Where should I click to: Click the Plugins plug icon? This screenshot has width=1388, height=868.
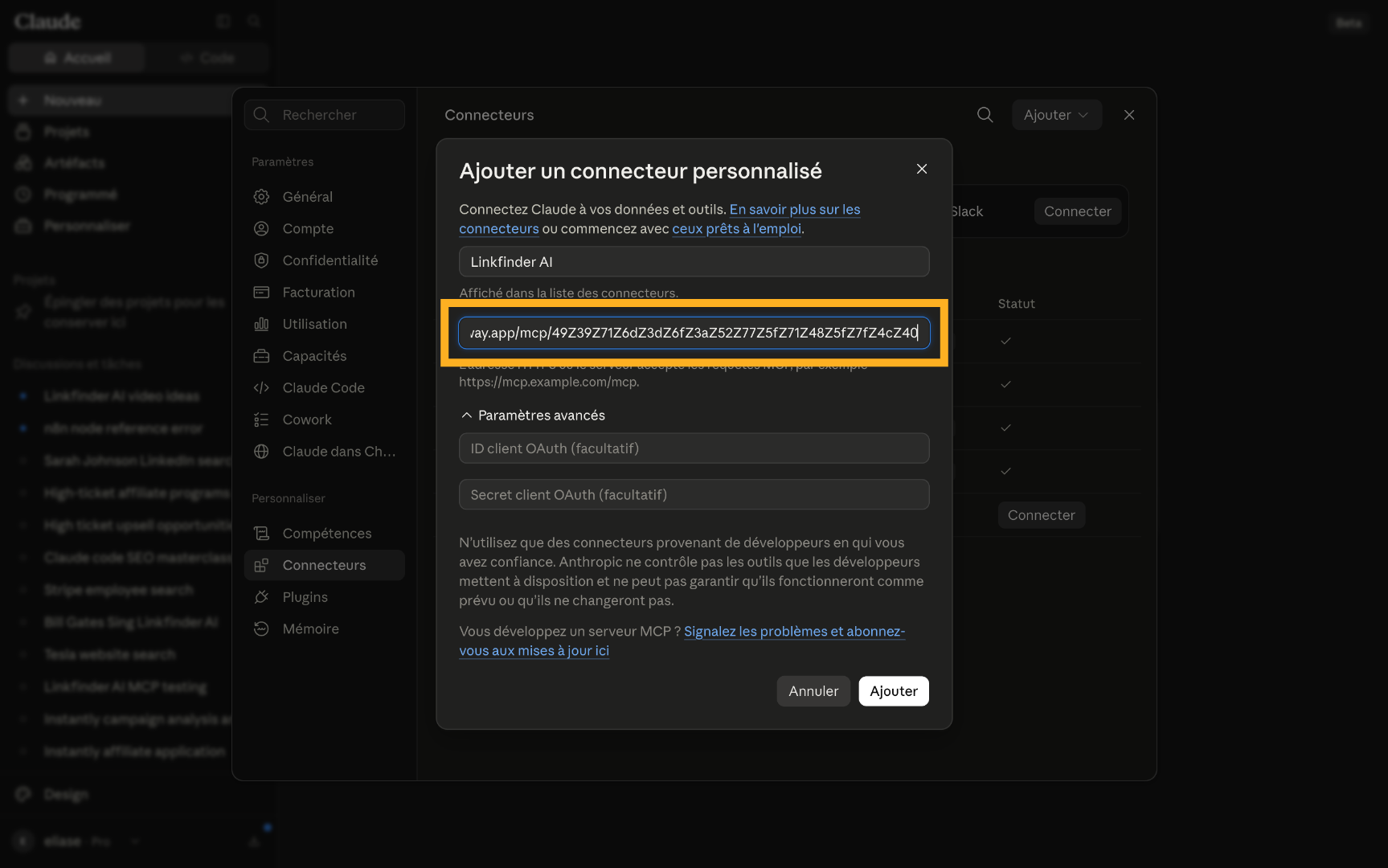[x=261, y=597]
